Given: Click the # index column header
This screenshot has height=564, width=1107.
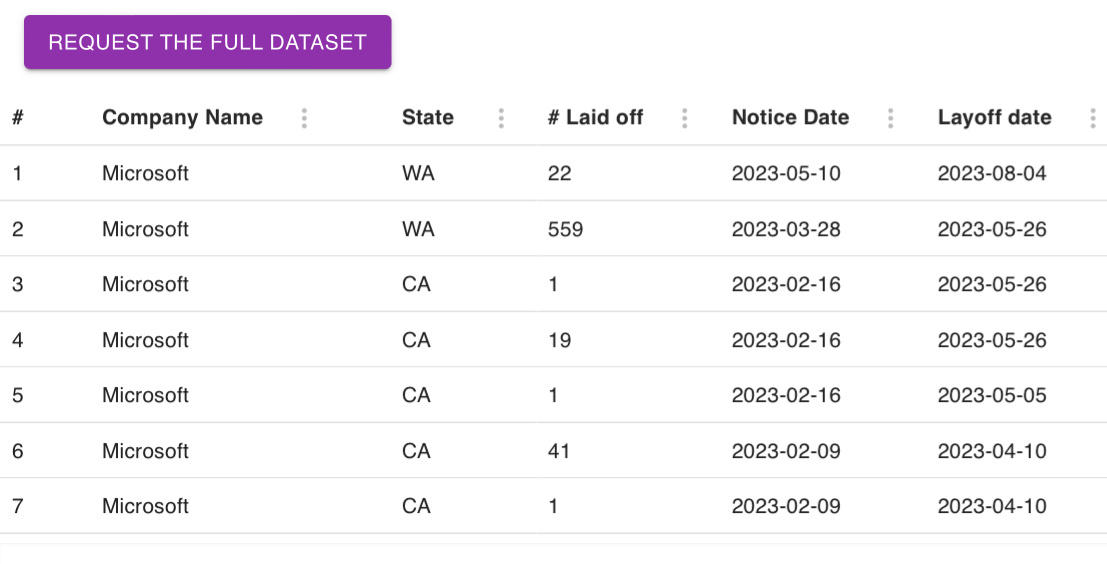Looking at the screenshot, I should (x=18, y=118).
